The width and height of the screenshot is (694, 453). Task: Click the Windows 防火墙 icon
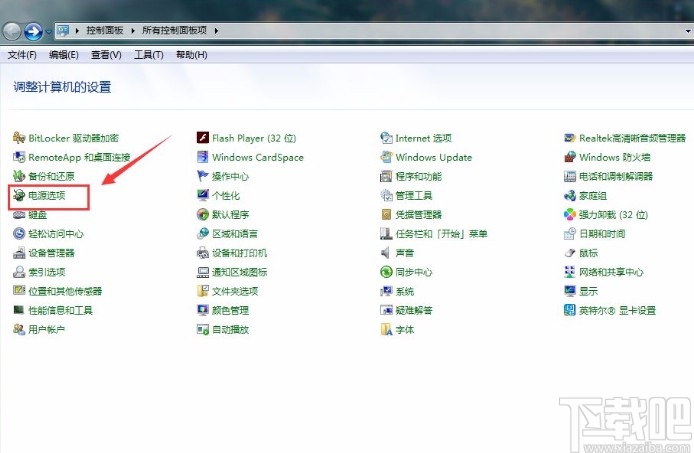click(x=570, y=157)
